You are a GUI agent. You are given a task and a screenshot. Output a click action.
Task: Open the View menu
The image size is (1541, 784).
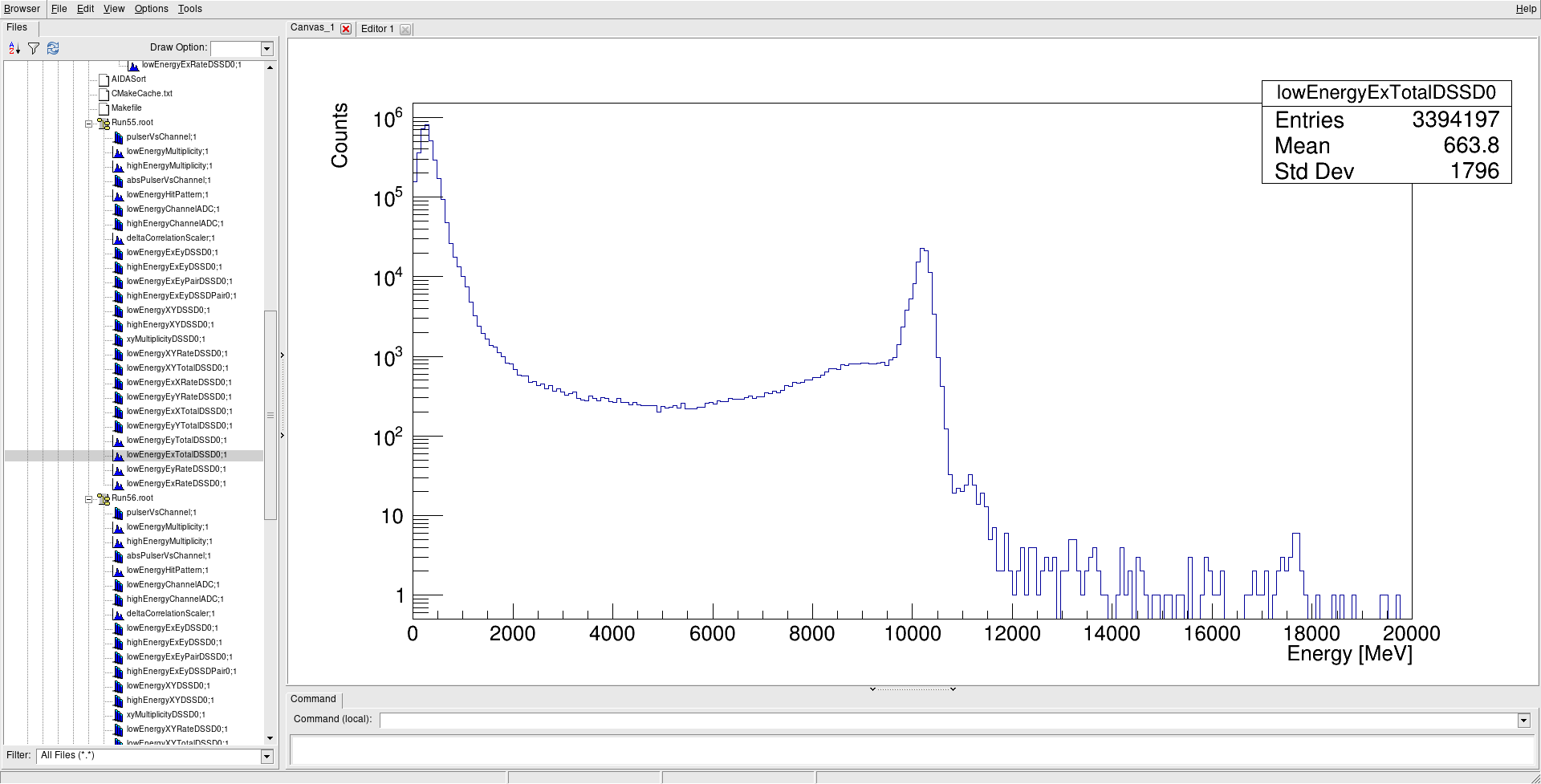coord(114,9)
